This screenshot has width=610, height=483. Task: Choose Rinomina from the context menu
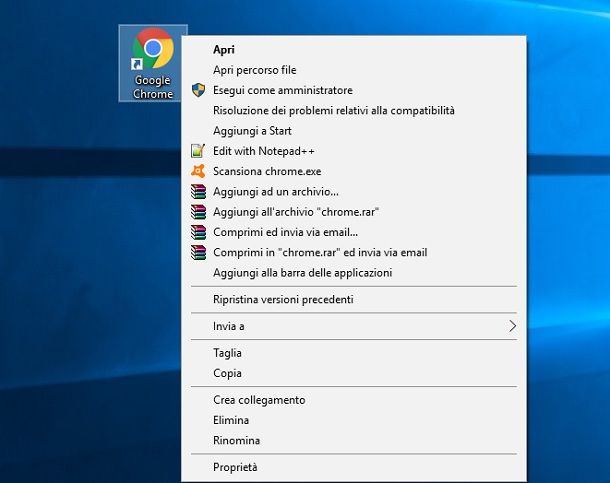[354, 440]
